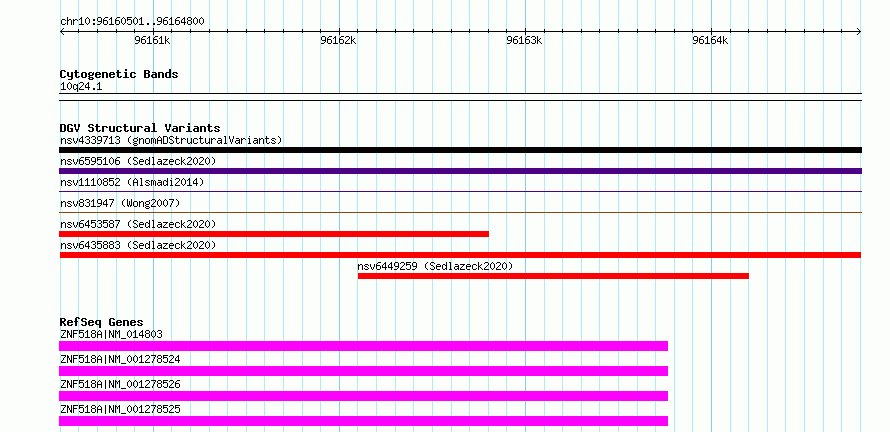Select the purple nsv6595106 variant bar
890x432 pixels.
[x=460, y=171]
